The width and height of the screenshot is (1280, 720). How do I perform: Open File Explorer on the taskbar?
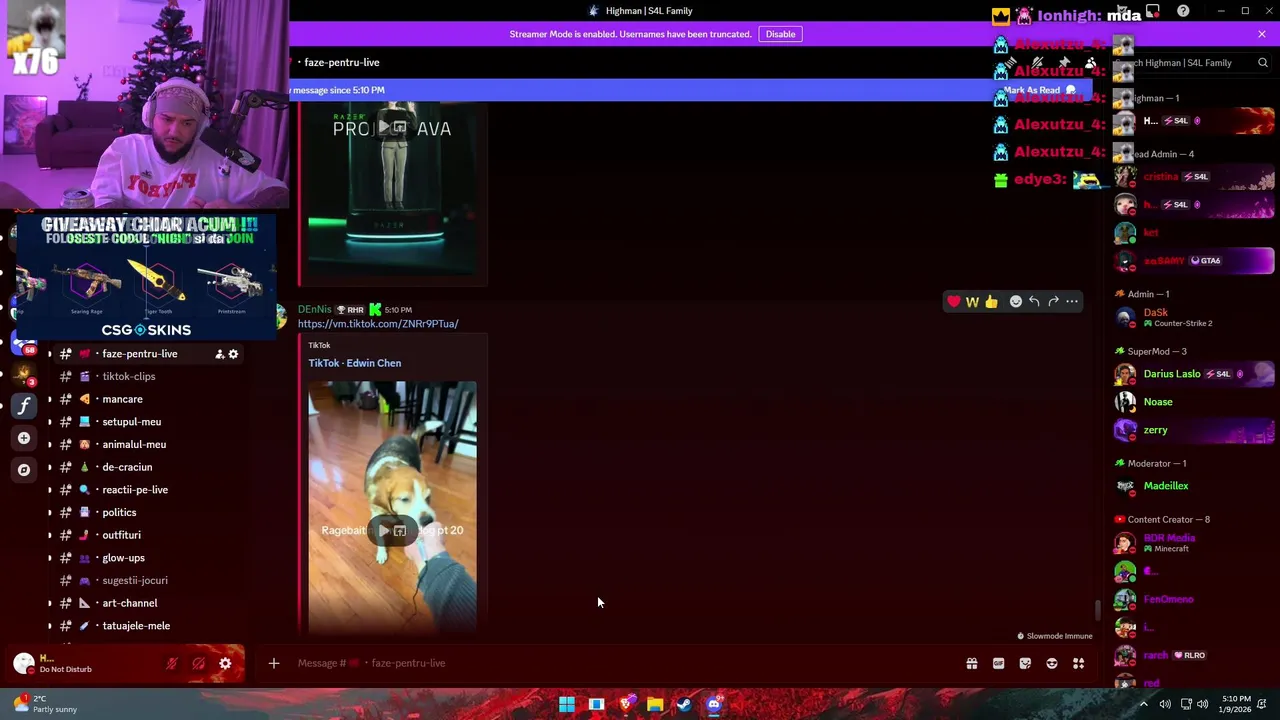coord(655,704)
